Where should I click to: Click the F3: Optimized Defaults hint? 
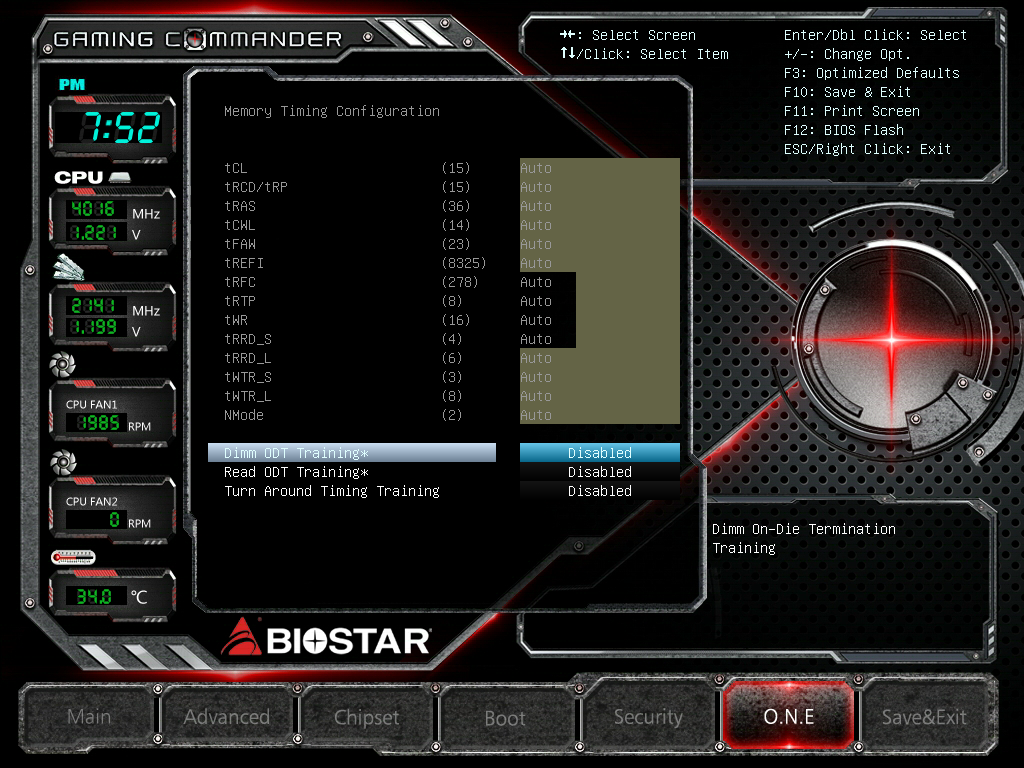[x=871, y=73]
